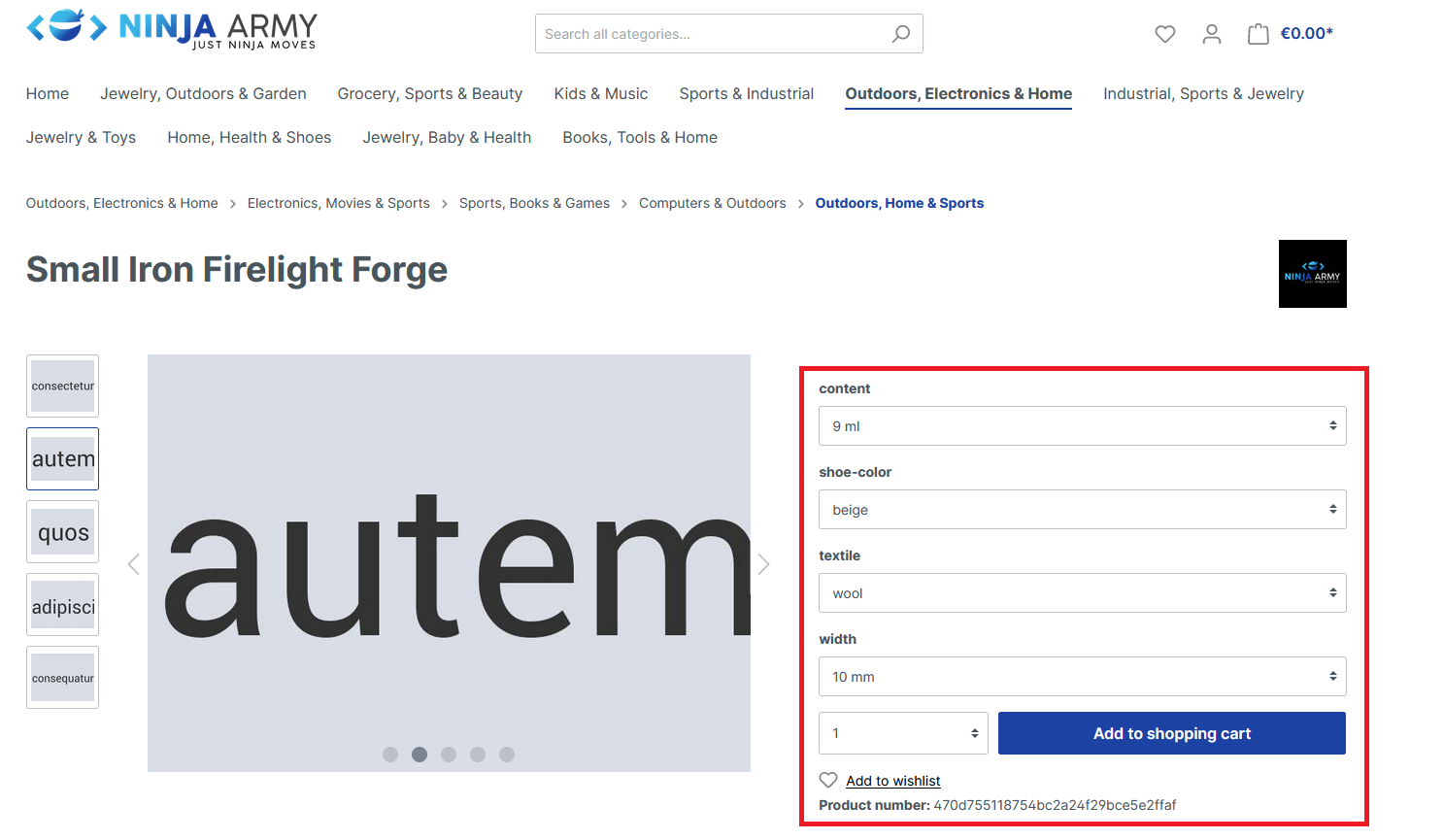Open Jewelry & Toys category

[x=81, y=137]
